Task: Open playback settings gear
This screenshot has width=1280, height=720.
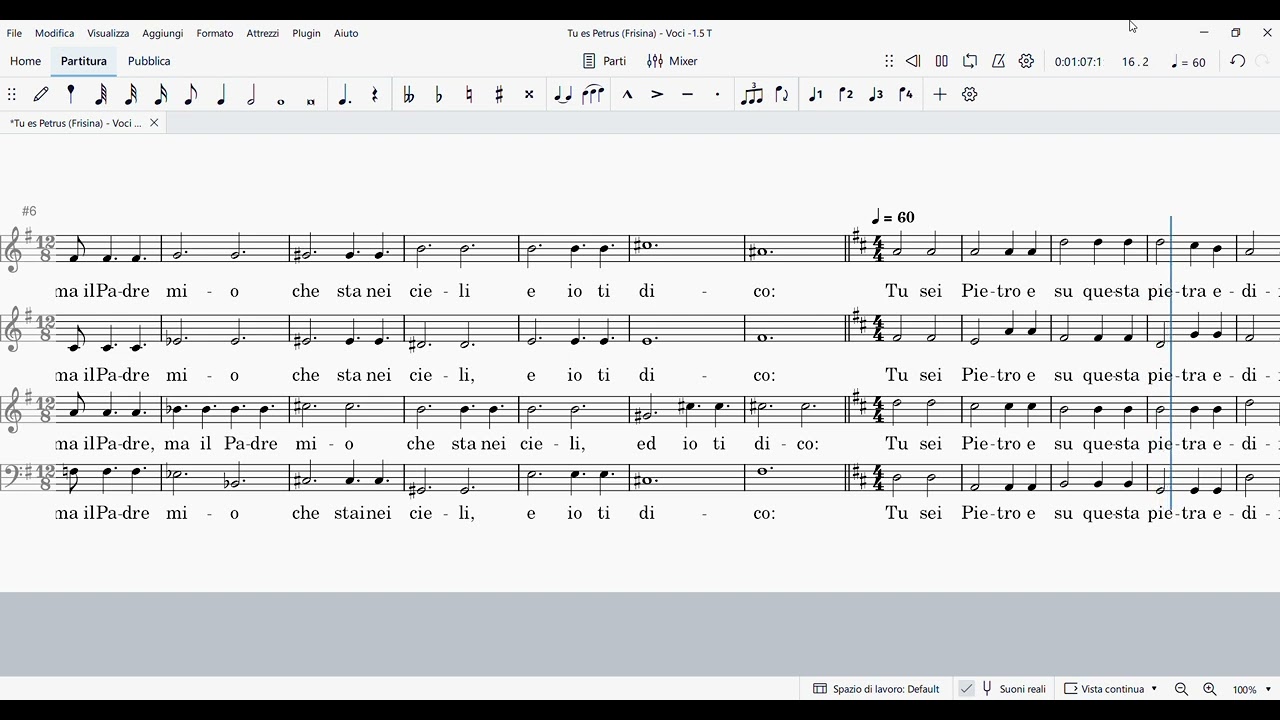Action: coord(1026,61)
